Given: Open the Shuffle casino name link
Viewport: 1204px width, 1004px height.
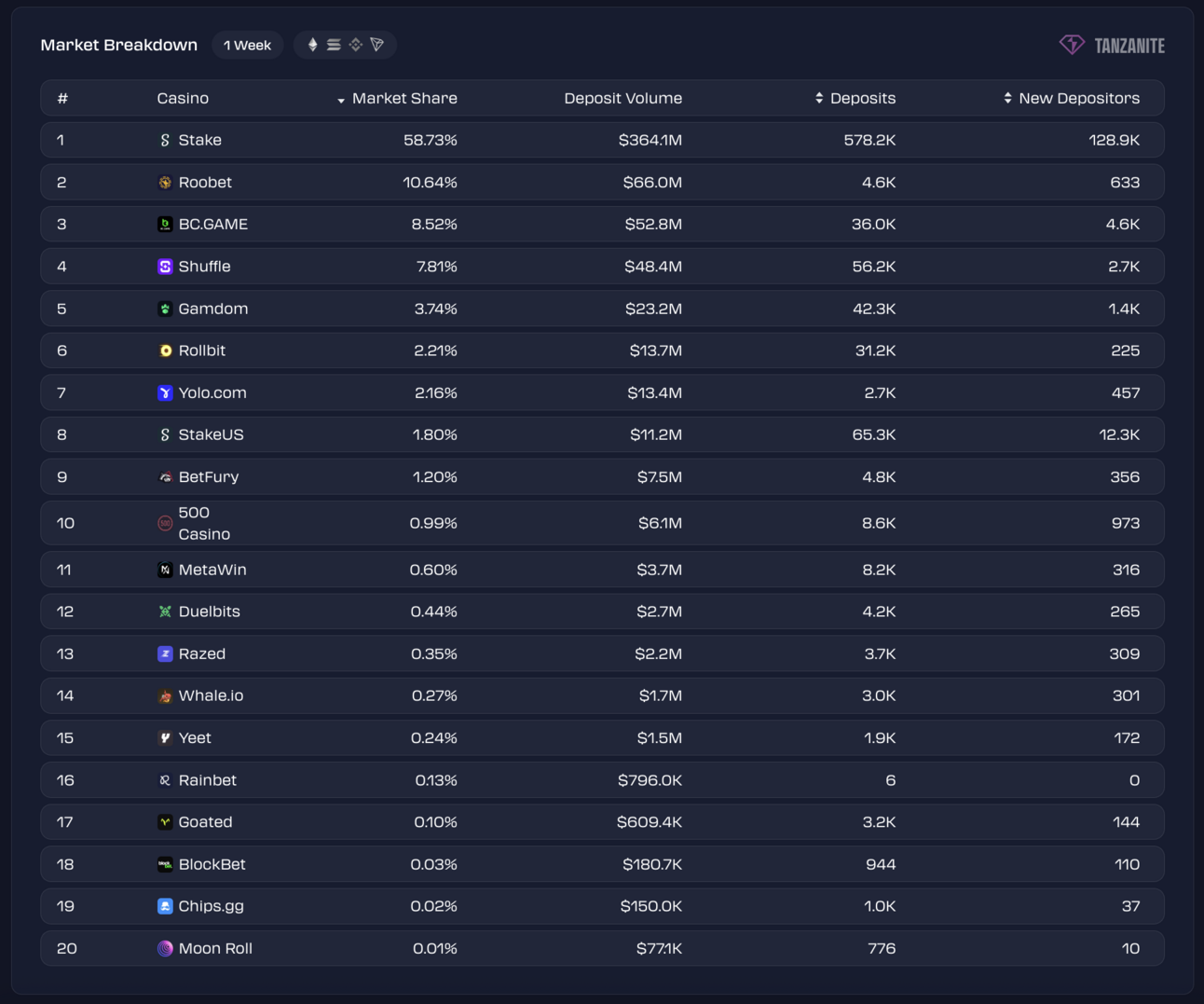Looking at the screenshot, I should click(205, 267).
